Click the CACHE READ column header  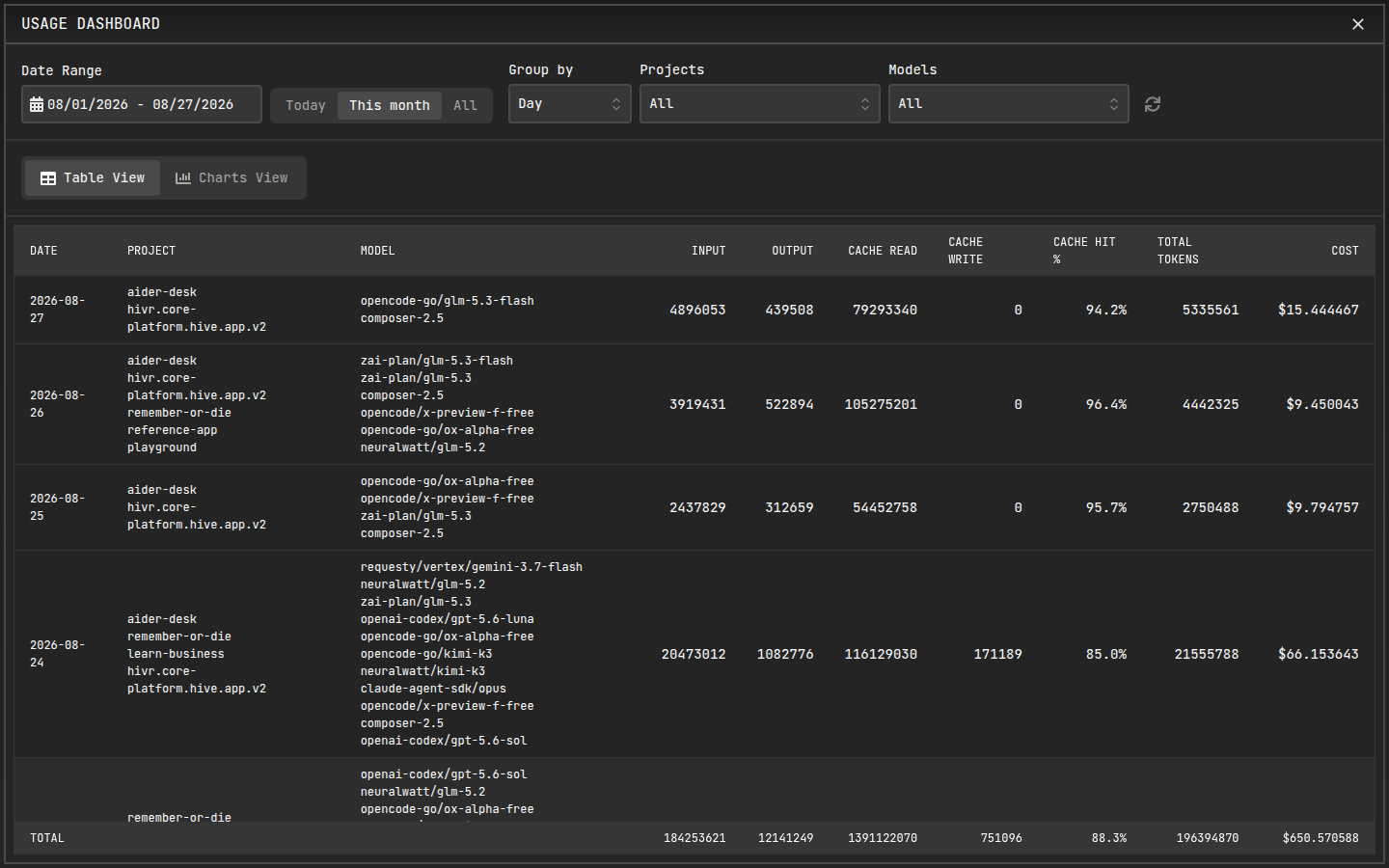click(883, 251)
